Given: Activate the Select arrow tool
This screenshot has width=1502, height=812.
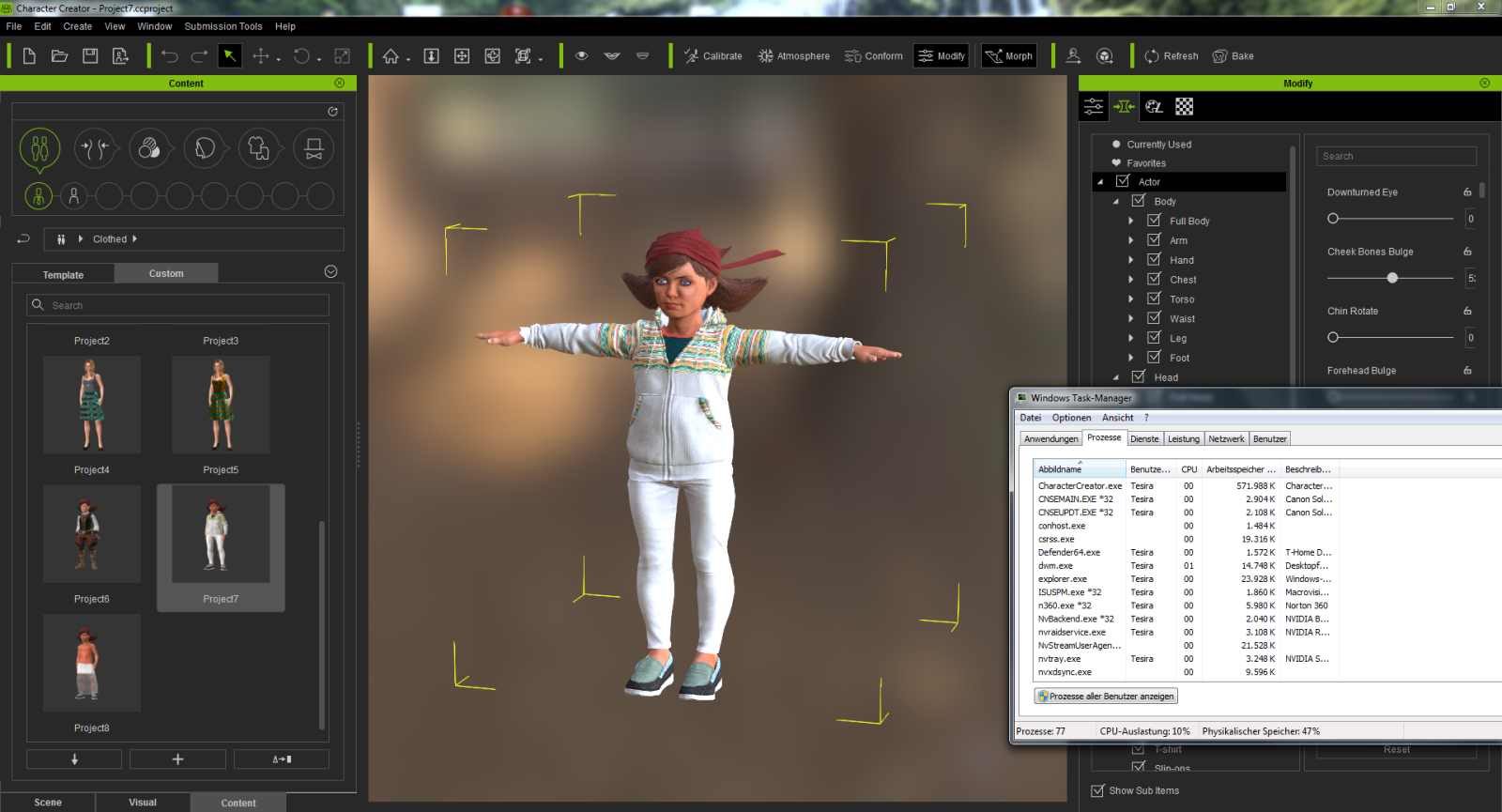Looking at the screenshot, I should click(x=229, y=56).
